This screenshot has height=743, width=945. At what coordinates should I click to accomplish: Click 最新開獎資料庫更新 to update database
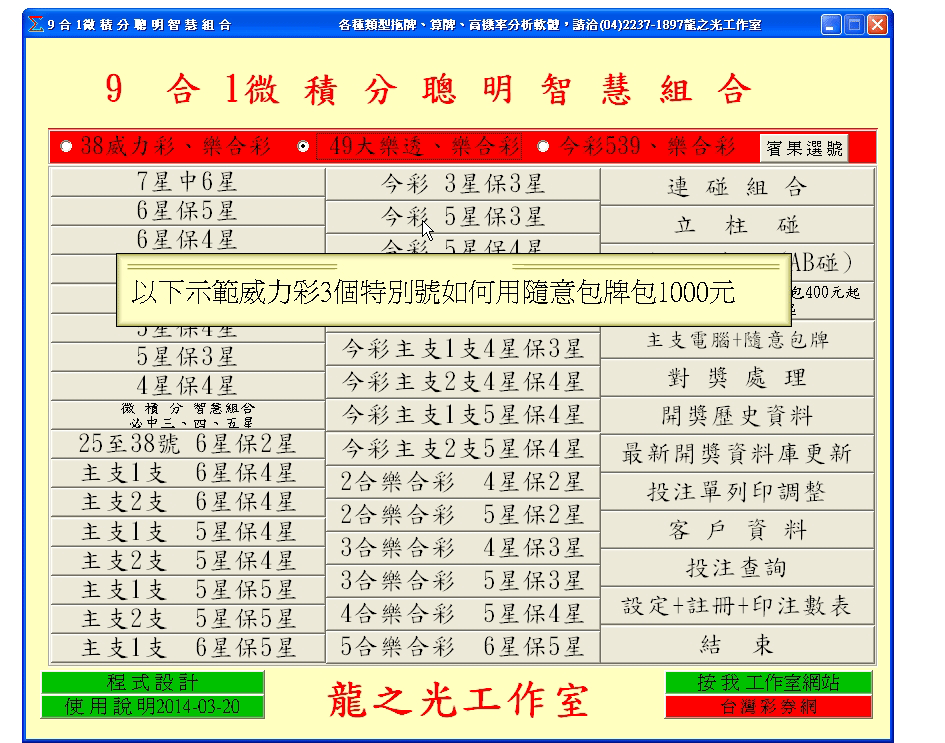tap(737, 454)
